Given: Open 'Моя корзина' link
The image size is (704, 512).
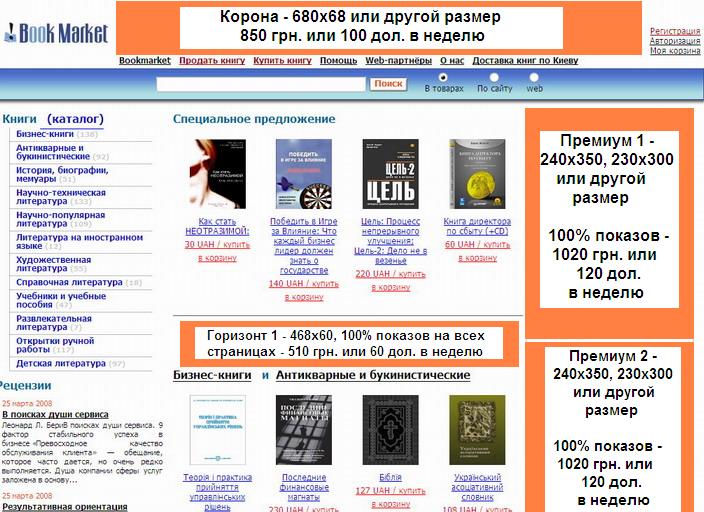Looking at the screenshot, I should click(675, 51).
